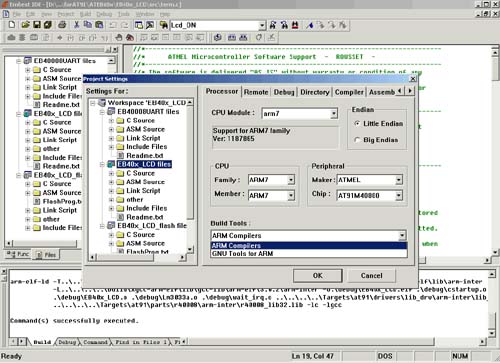Toggle the output window toolbar icon
The height and width of the screenshot is (363, 500).
click(x=150, y=25)
